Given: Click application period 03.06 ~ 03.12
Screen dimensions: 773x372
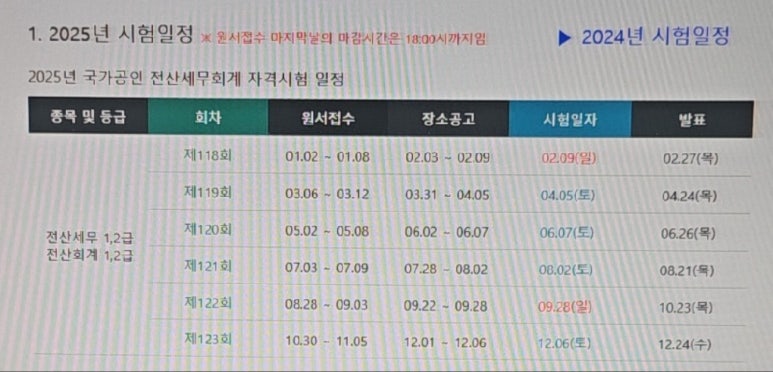Looking at the screenshot, I should (327, 194).
